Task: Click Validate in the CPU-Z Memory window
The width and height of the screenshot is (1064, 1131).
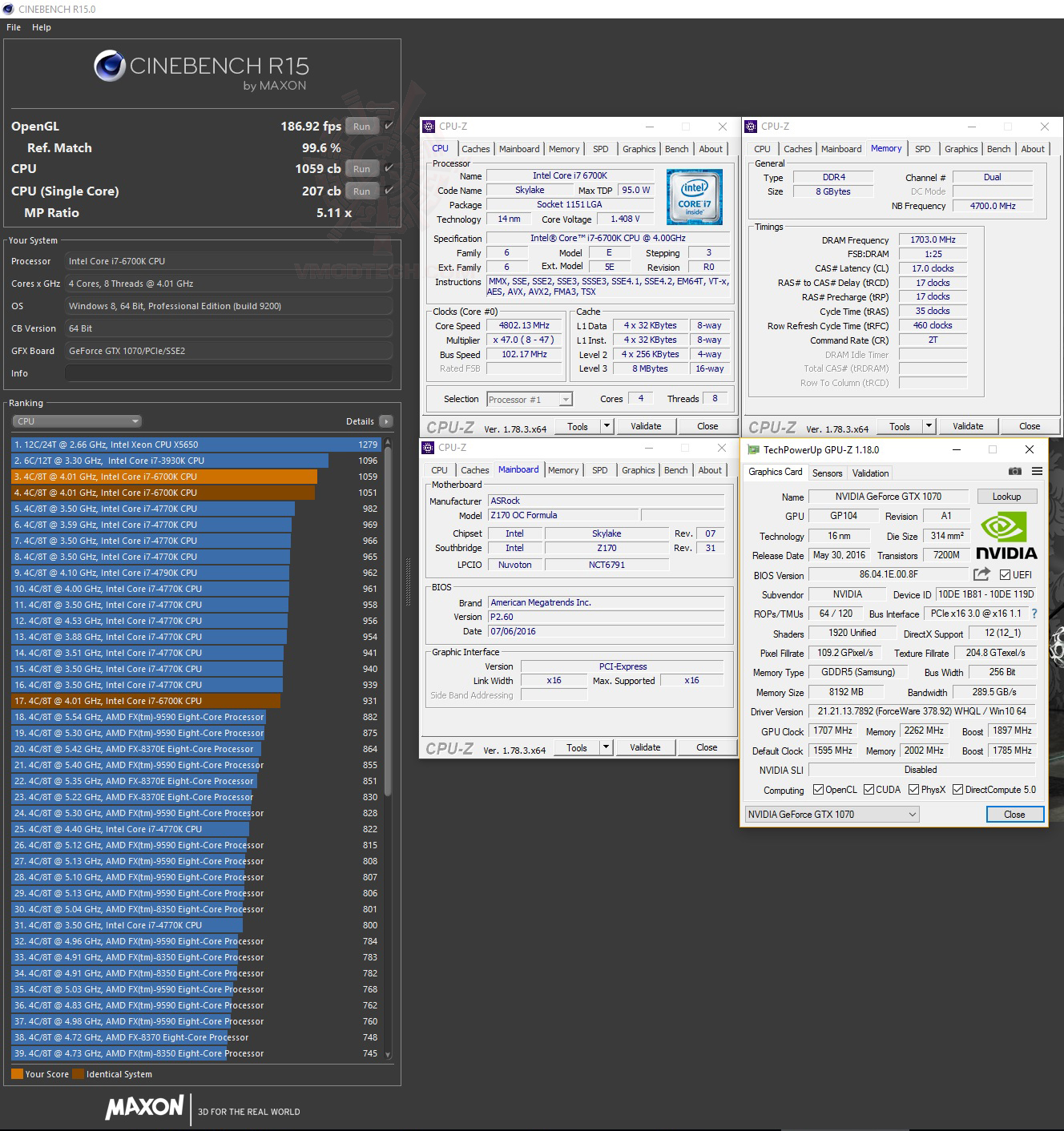Action: click(968, 426)
